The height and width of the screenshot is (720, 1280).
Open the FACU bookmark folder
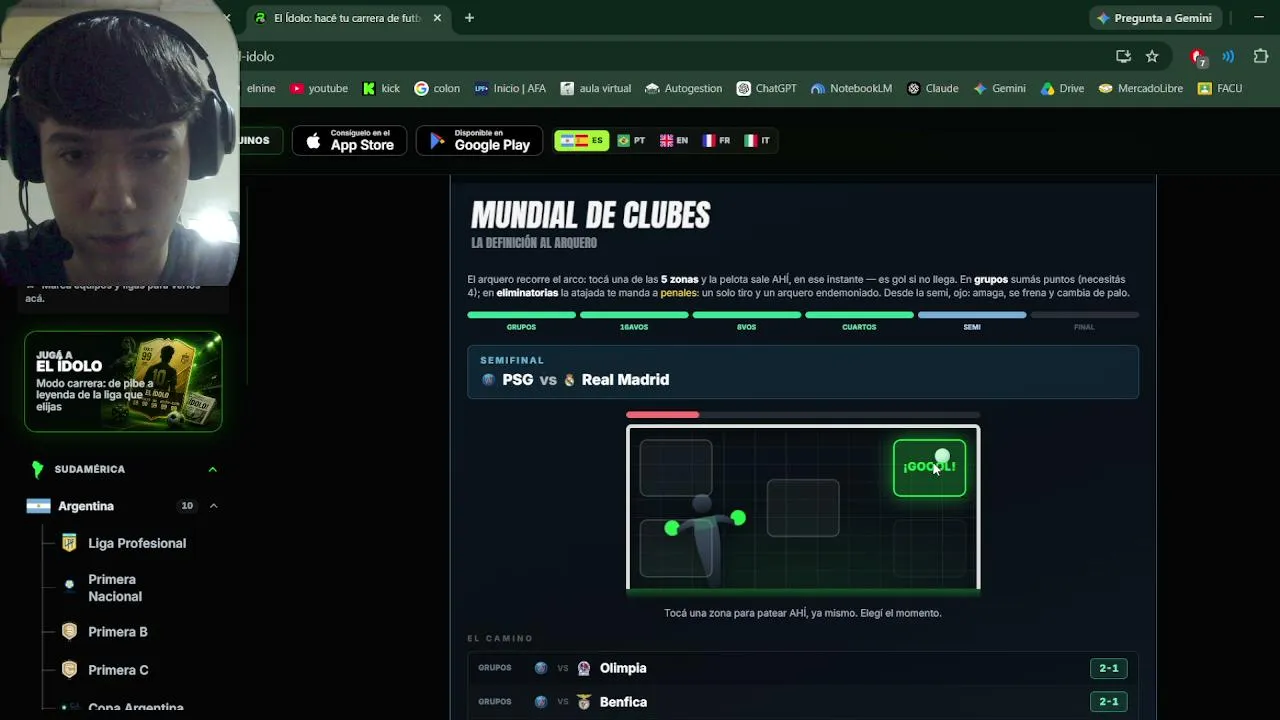point(1219,88)
